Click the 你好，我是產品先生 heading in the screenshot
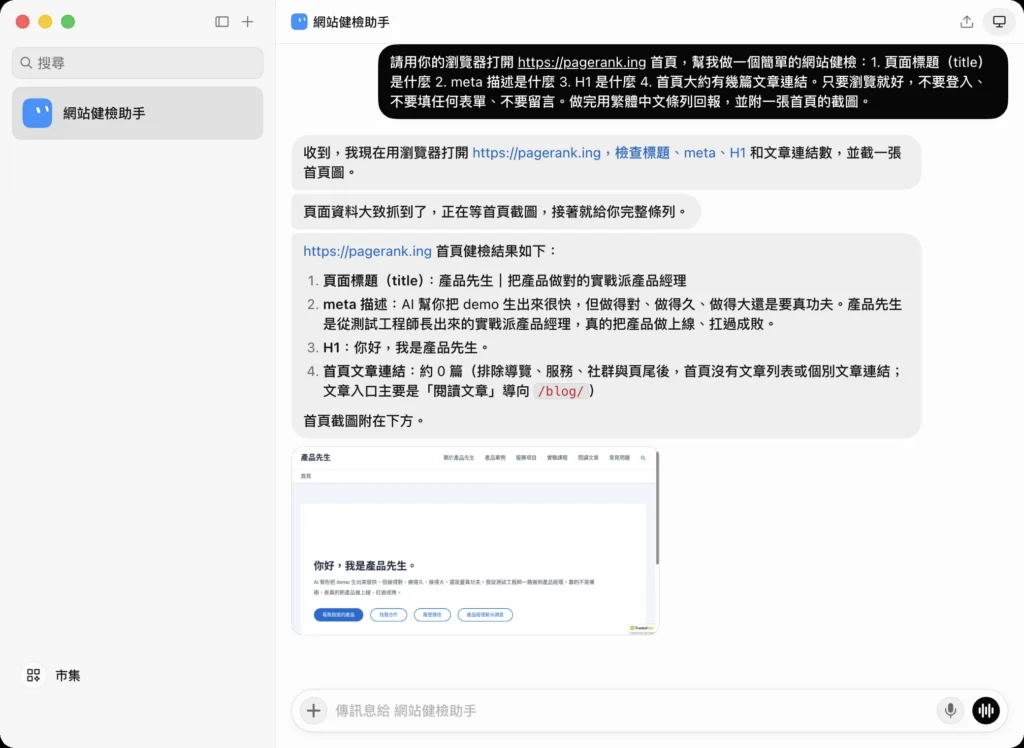Viewport: 1024px width, 748px height. tap(365, 565)
